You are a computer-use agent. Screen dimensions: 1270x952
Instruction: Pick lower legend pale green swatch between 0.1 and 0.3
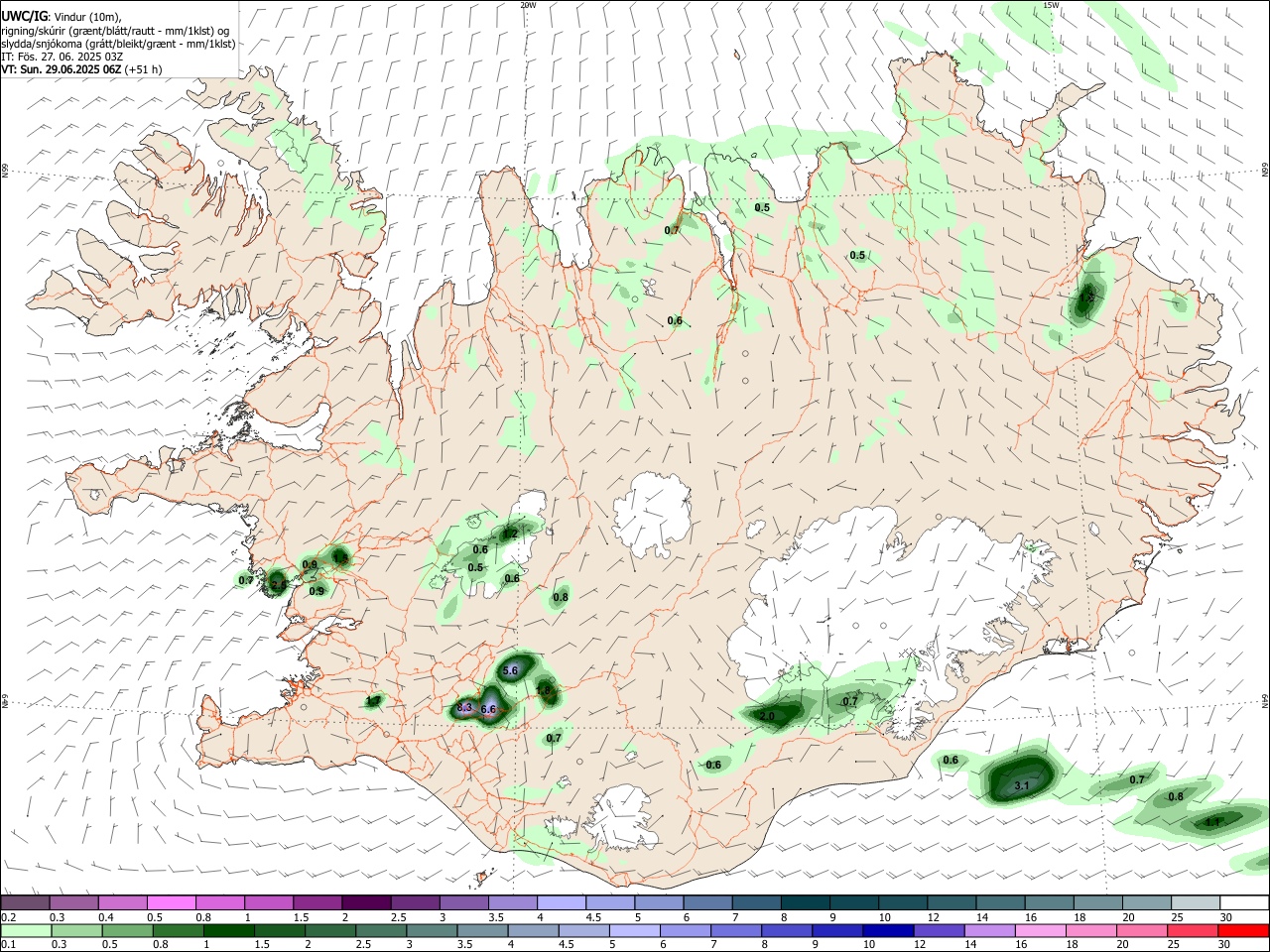tap(25, 930)
